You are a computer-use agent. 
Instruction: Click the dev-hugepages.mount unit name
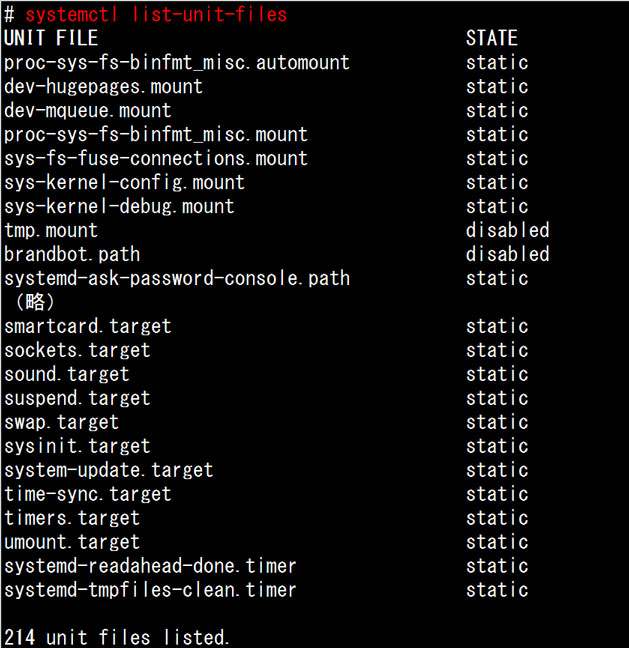click(104, 86)
